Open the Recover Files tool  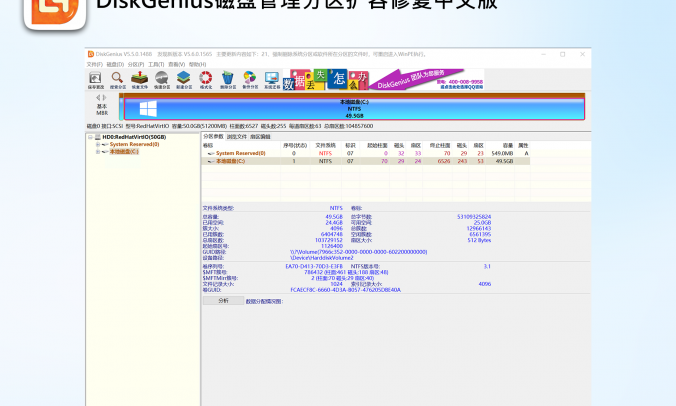coord(139,80)
